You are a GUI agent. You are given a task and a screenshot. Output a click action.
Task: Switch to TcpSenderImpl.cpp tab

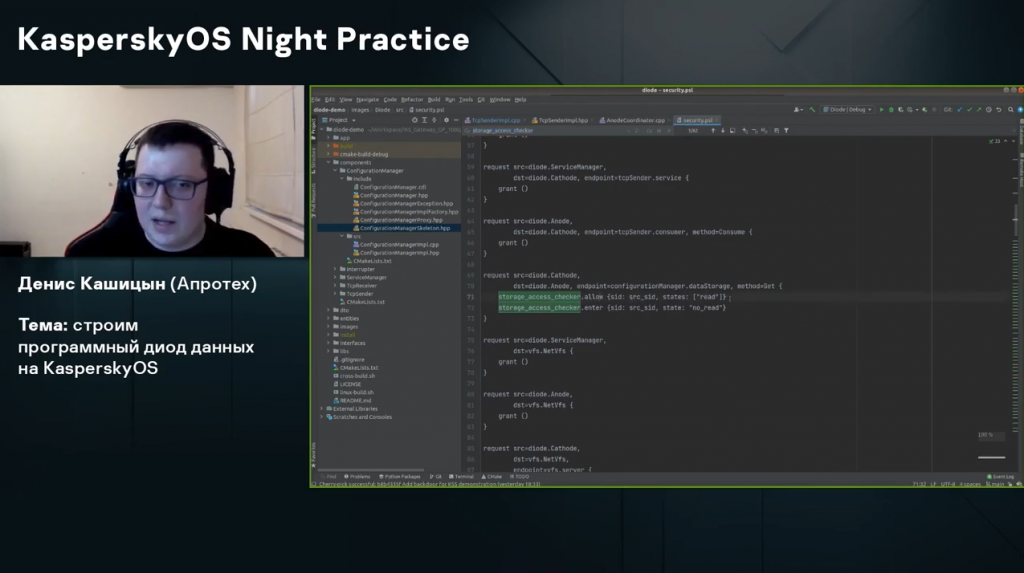[496, 120]
